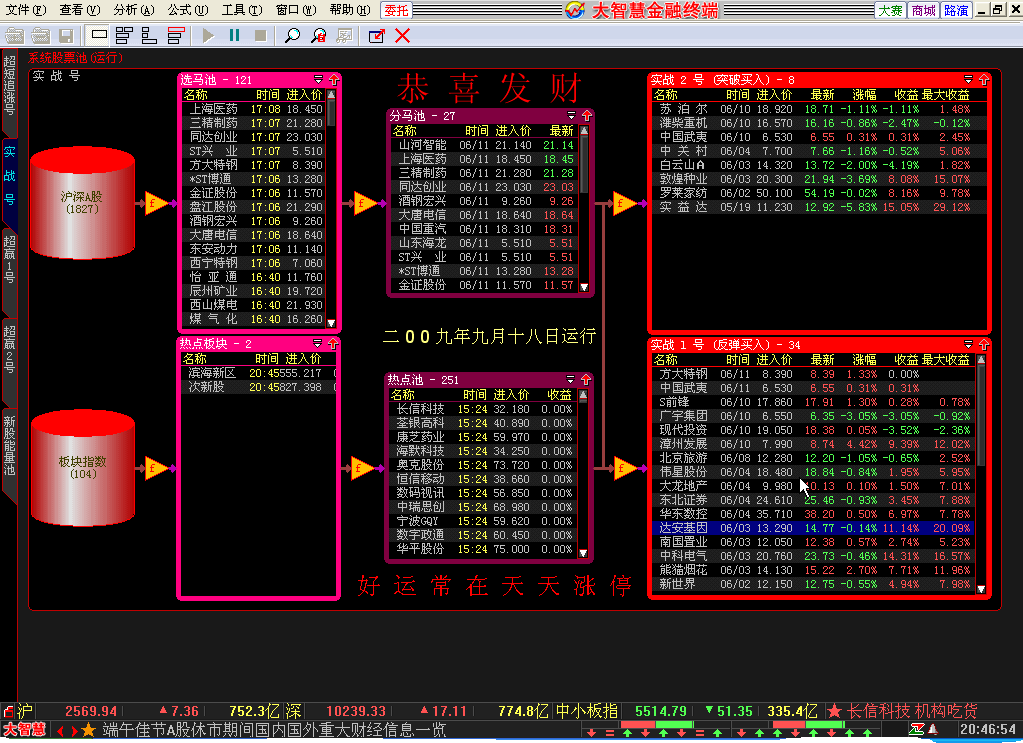Click the 大赛 button
The image size is (1023, 743).
[x=891, y=10]
